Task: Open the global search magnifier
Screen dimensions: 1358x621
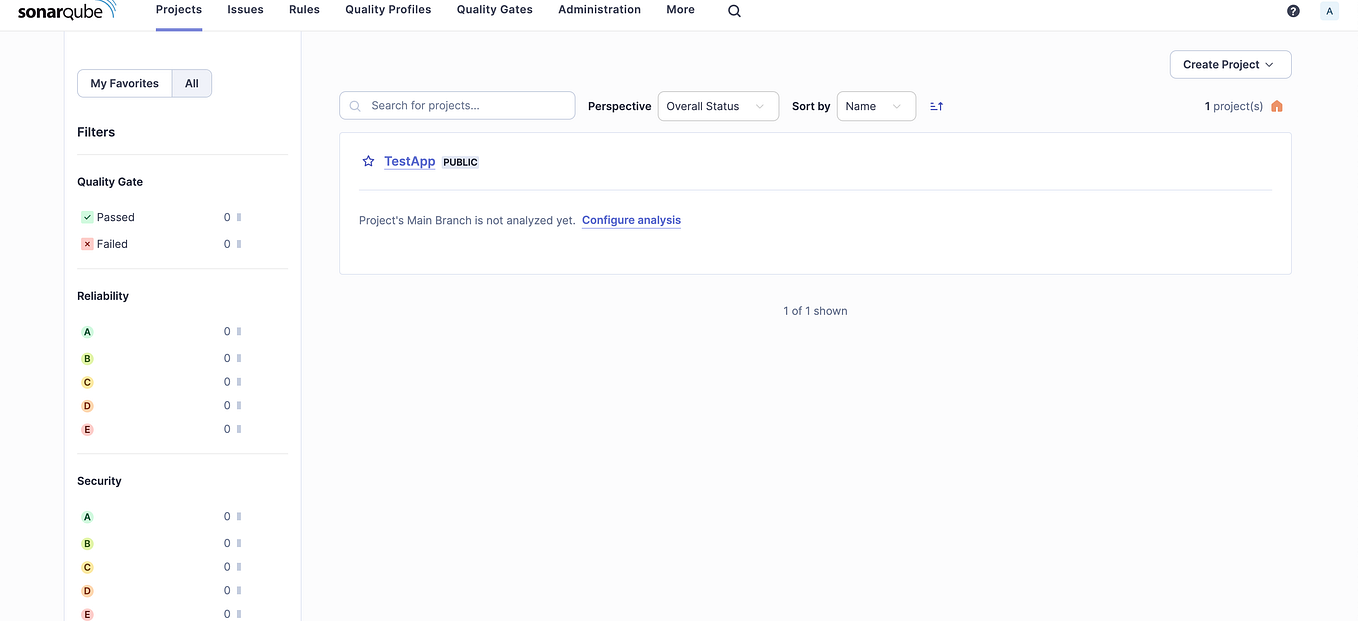Action: point(734,10)
